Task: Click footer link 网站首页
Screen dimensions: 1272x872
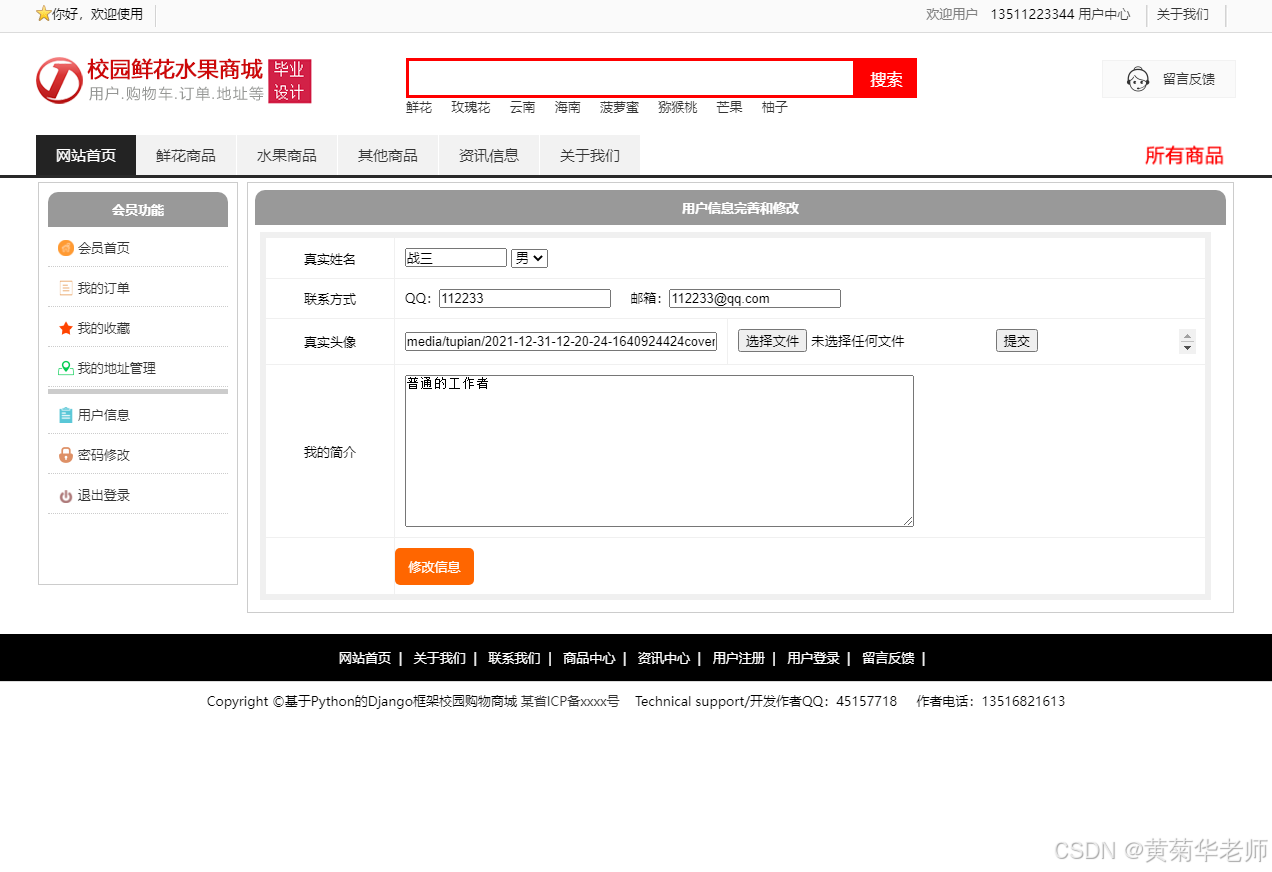Action: coord(365,658)
